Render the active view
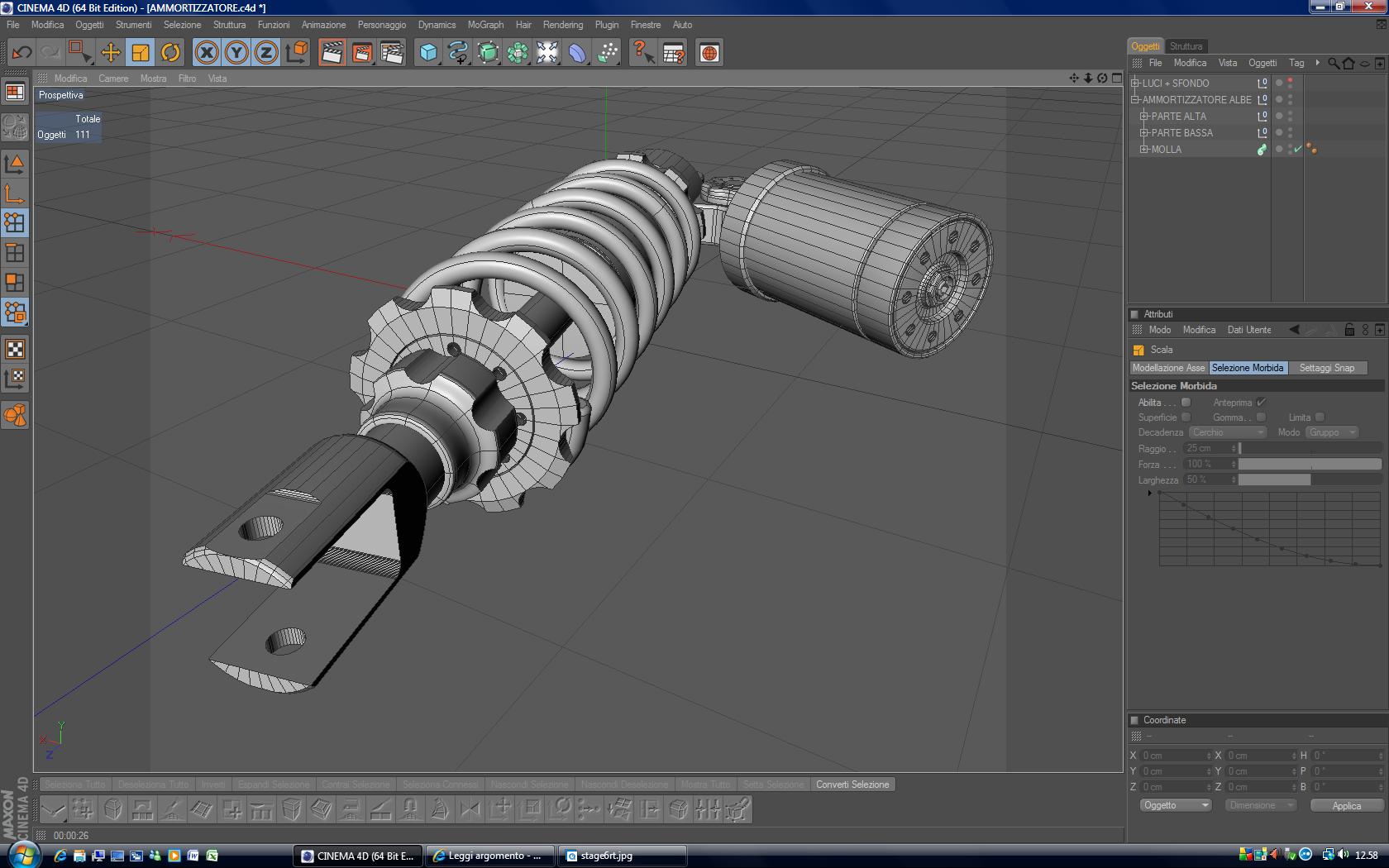The width and height of the screenshot is (1389, 868). [332, 53]
